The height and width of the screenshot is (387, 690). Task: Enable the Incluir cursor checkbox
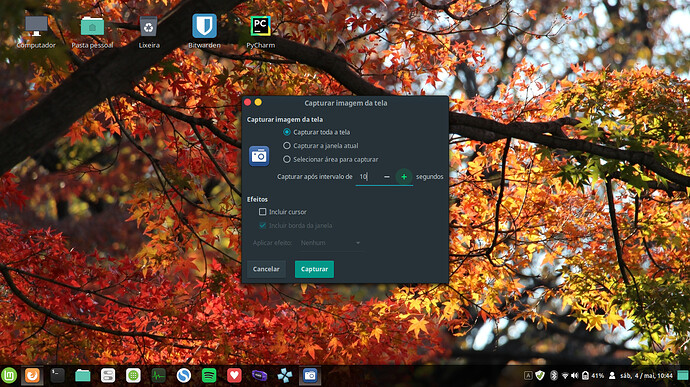263,212
